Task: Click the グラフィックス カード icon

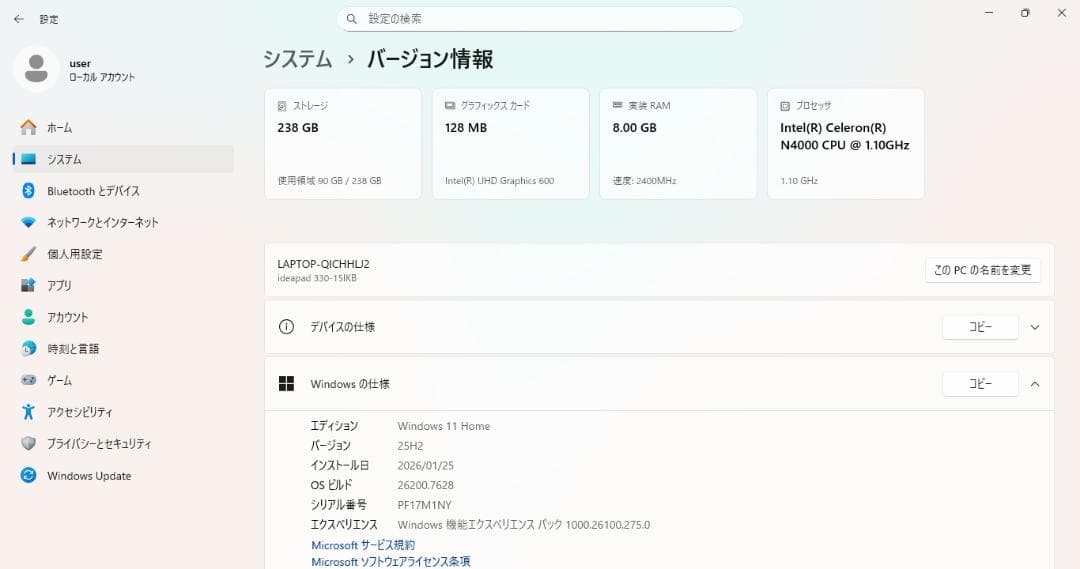Action: (450, 105)
